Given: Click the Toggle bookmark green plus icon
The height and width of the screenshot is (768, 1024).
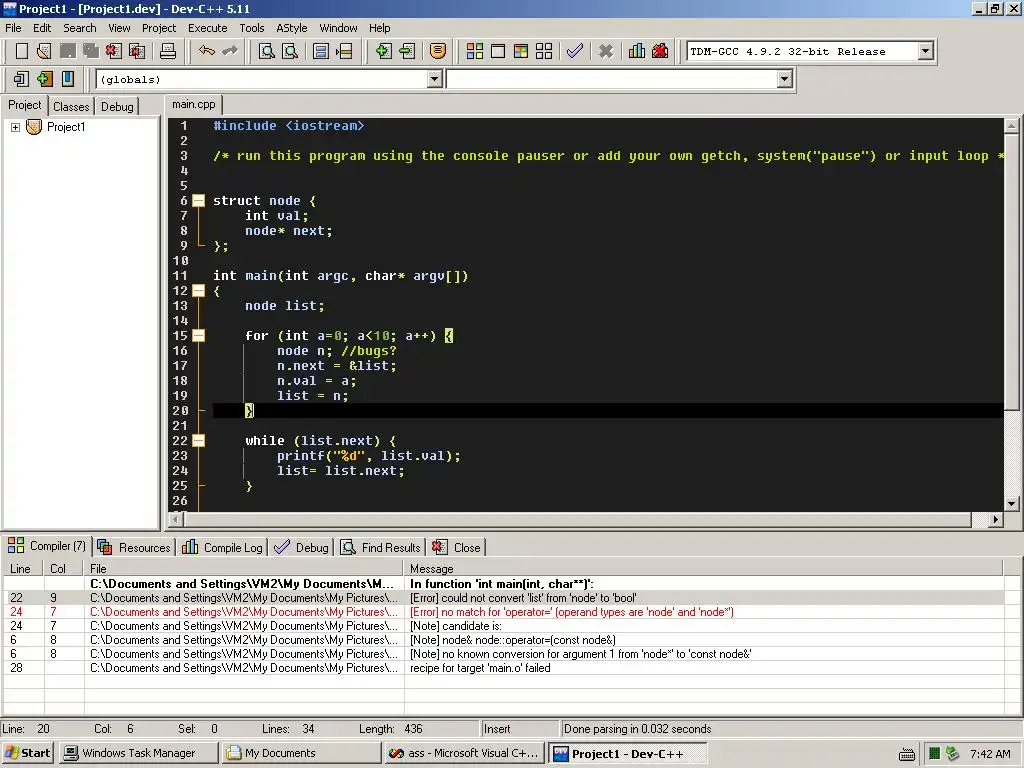Looking at the screenshot, I should tap(44, 79).
